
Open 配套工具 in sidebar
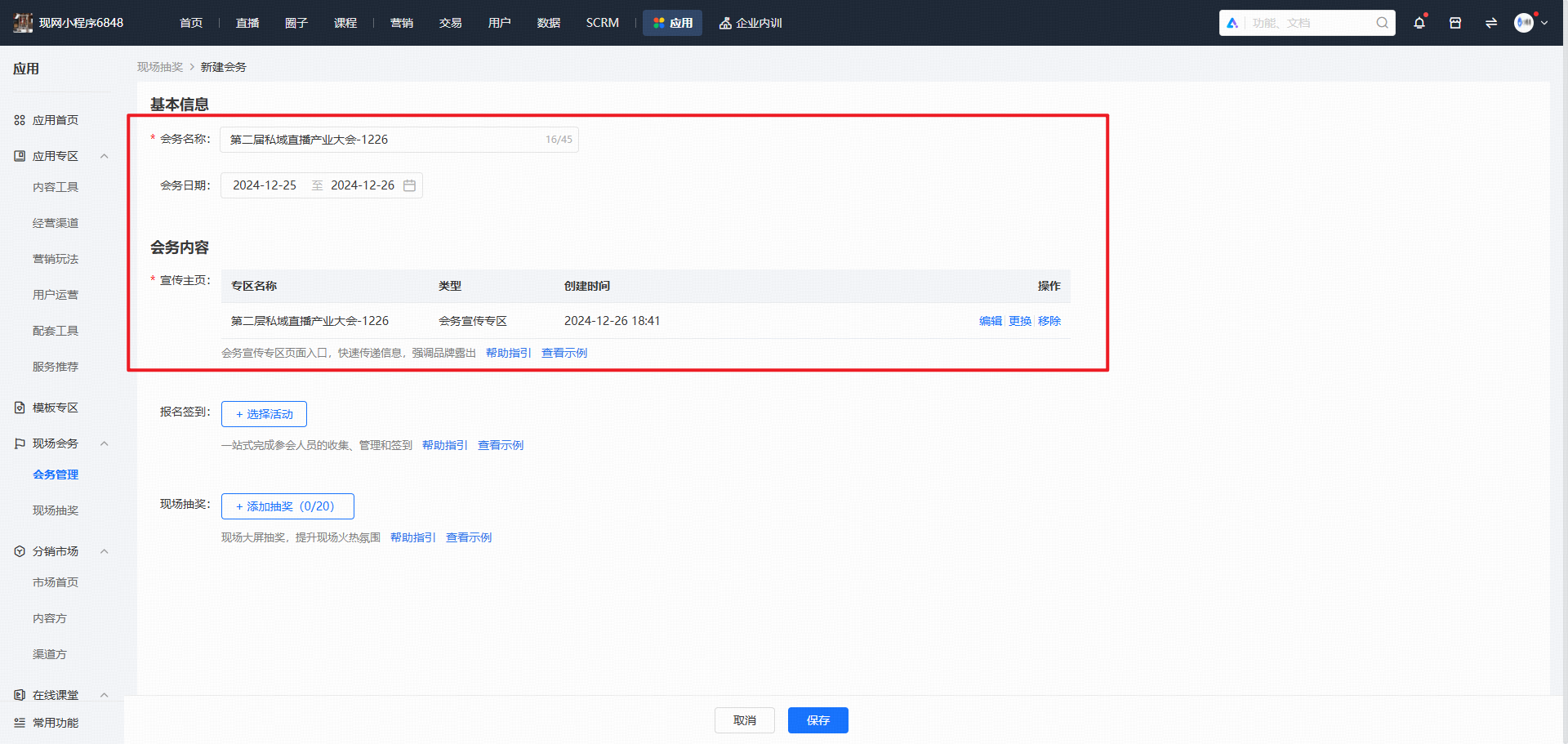56,331
